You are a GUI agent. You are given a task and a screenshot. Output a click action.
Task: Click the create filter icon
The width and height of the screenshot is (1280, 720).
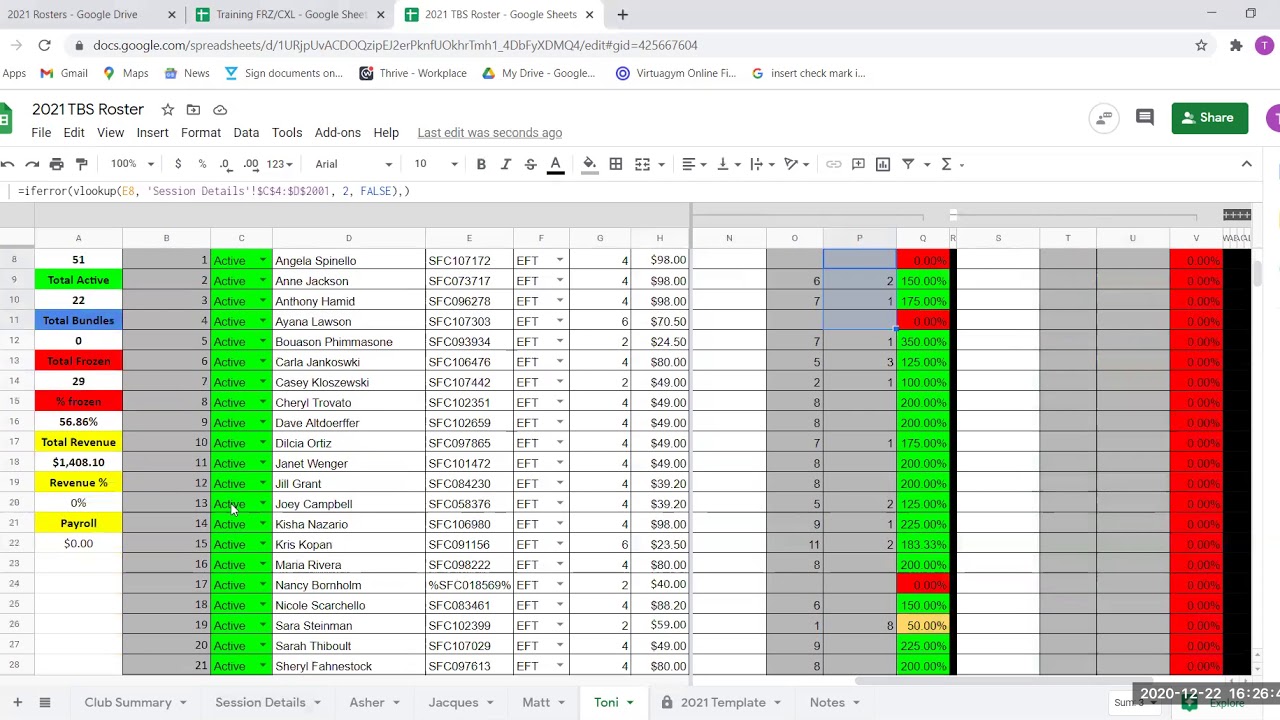point(908,164)
